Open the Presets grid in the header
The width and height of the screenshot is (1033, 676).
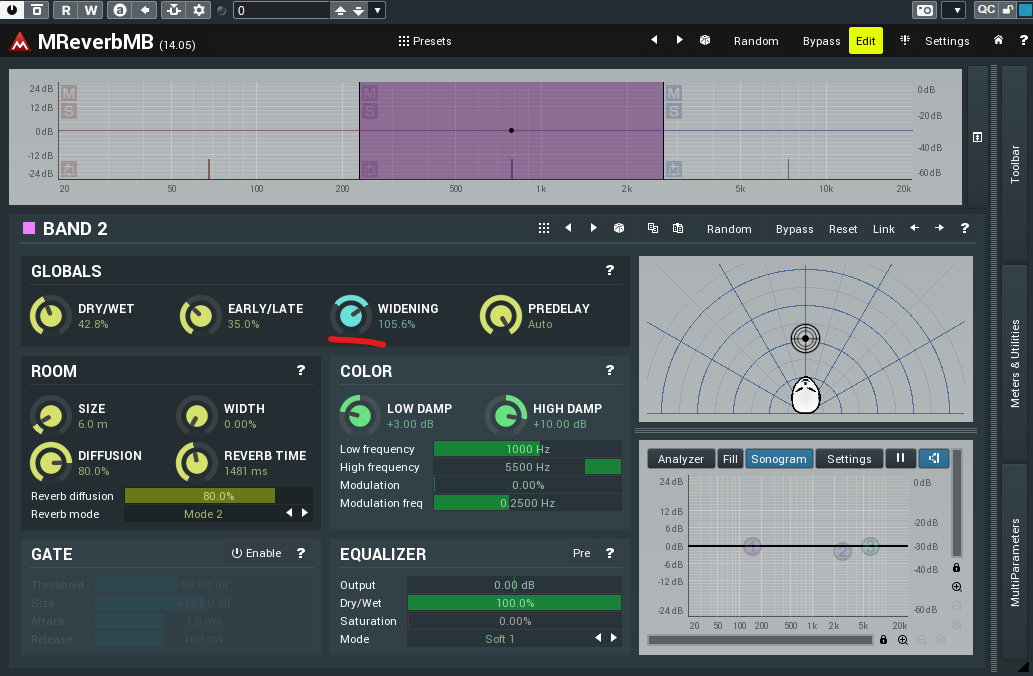[425, 41]
